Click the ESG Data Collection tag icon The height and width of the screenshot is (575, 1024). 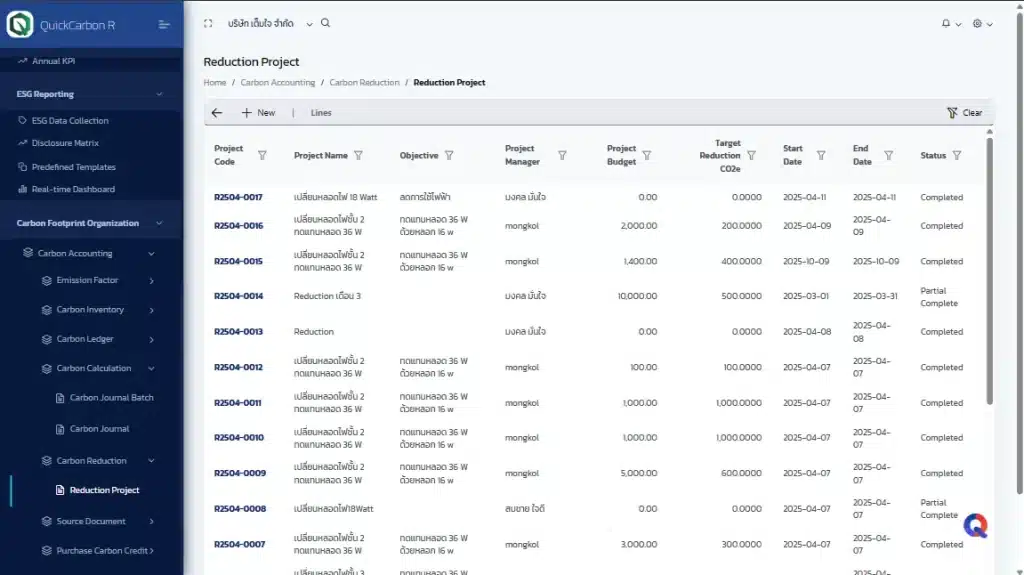click(22, 121)
